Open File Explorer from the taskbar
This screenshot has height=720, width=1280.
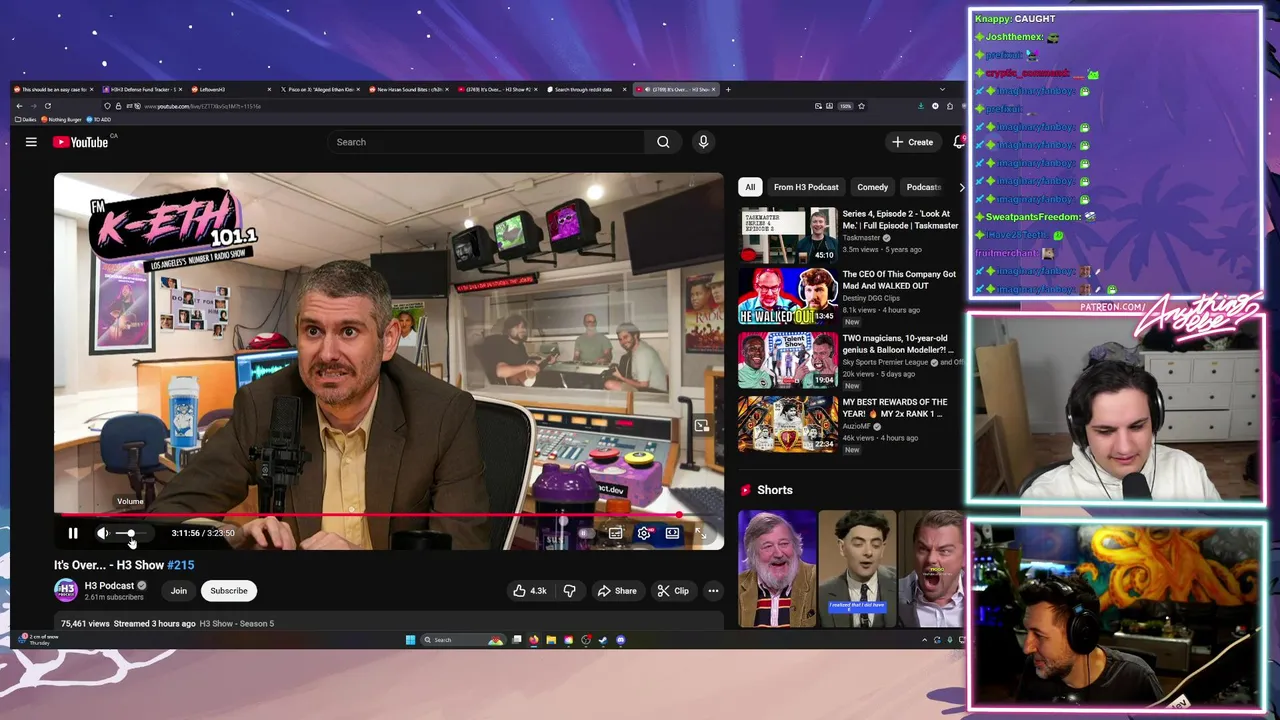click(x=551, y=640)
